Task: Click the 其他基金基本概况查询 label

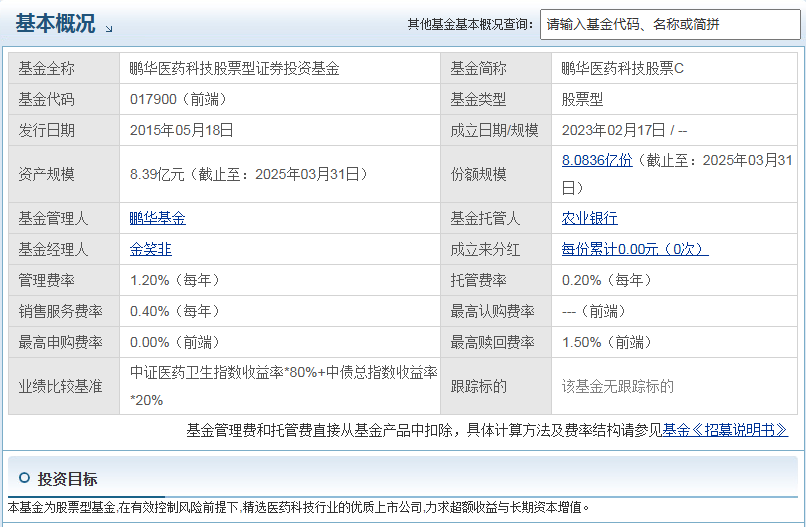Action: coord(470,24)
